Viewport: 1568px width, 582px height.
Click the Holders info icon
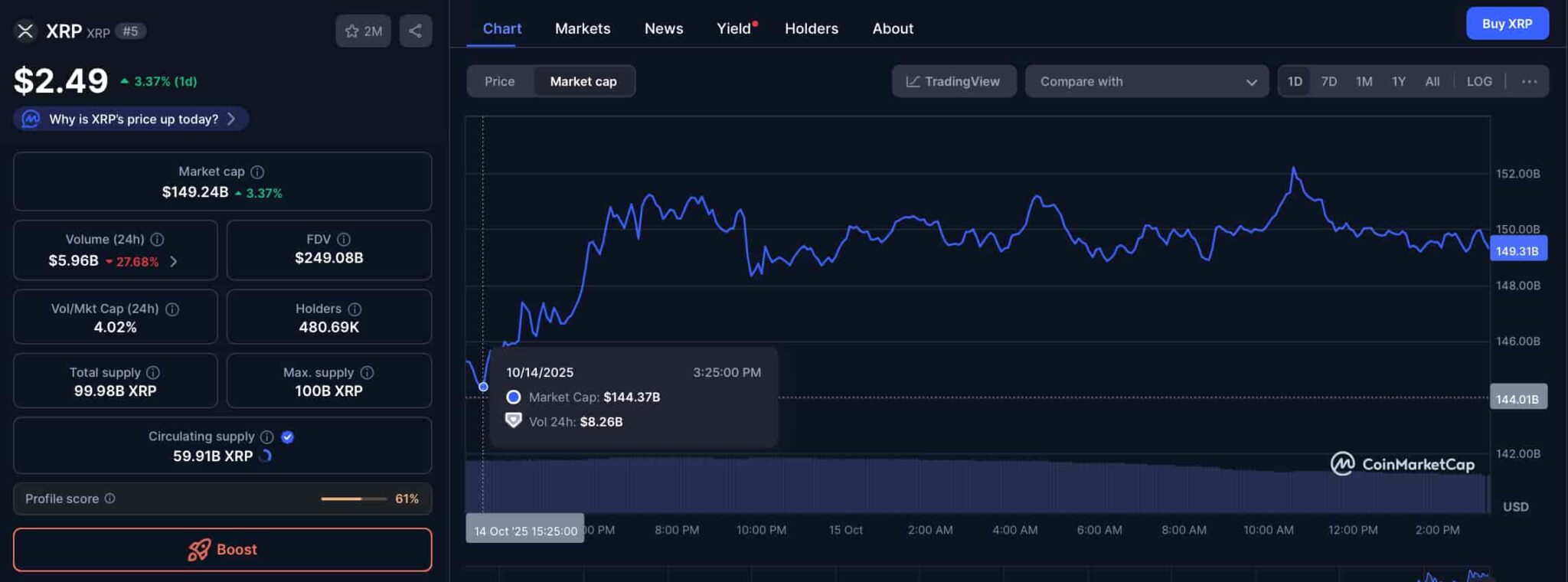pos(354,309)
